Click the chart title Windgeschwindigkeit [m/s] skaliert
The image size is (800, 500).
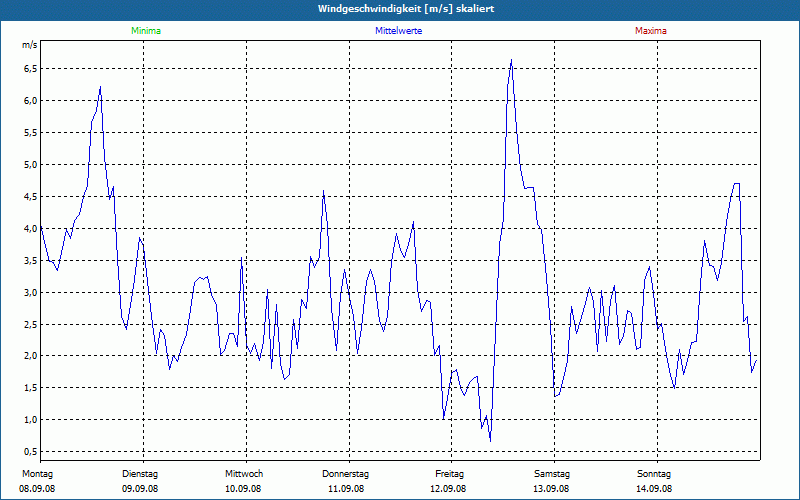[406, 9]
